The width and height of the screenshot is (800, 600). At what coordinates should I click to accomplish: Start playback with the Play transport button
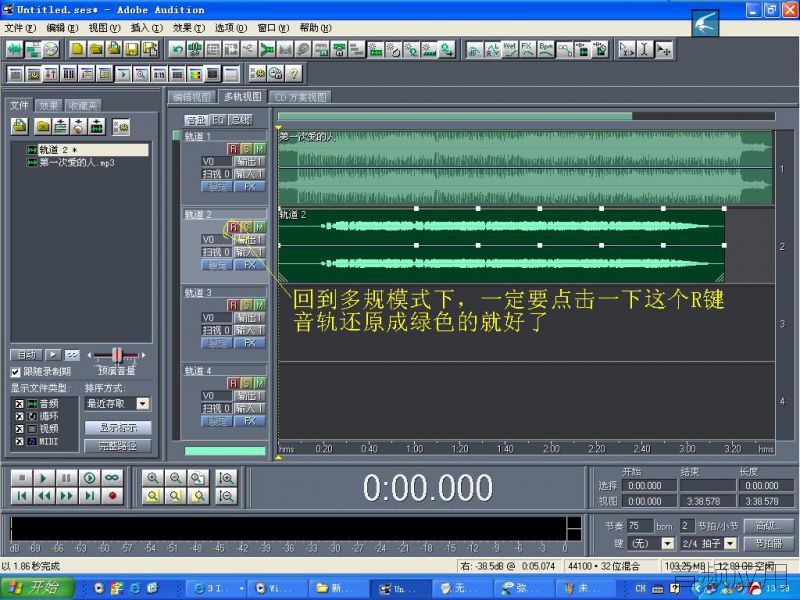tap(44, 478)
